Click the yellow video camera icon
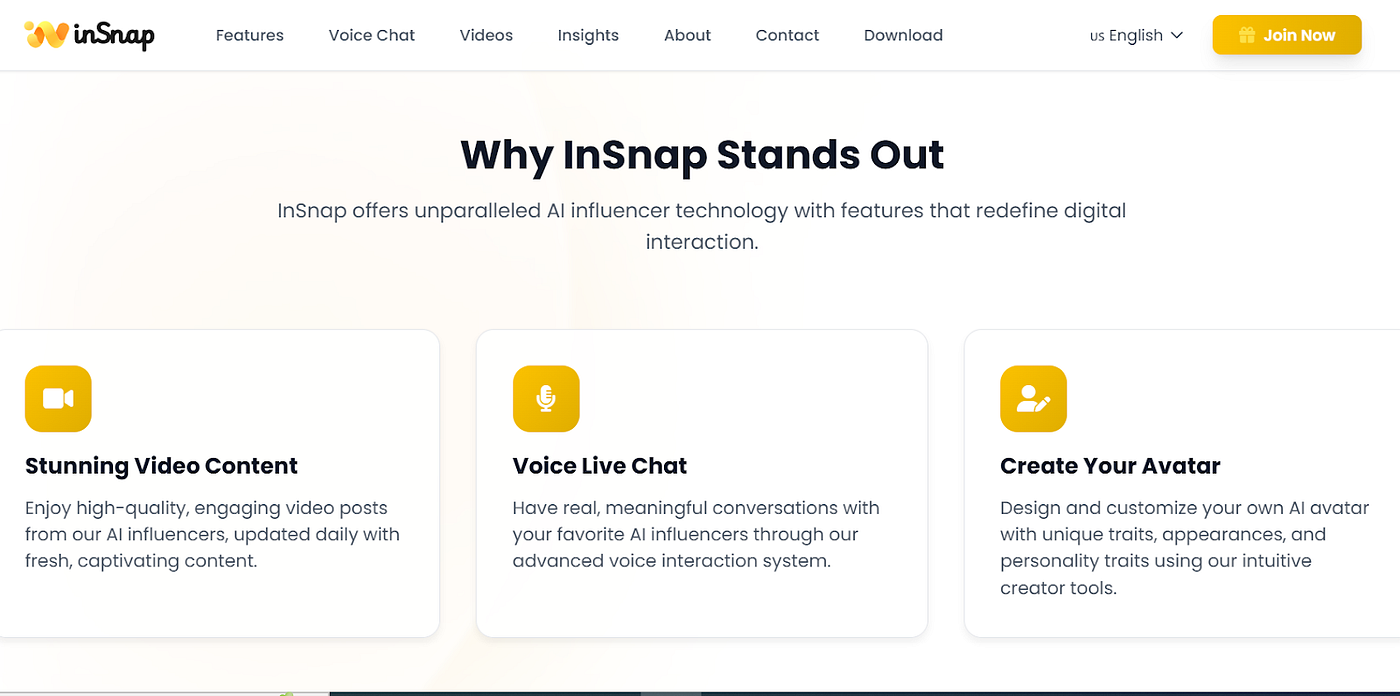 tap(58, 399)
